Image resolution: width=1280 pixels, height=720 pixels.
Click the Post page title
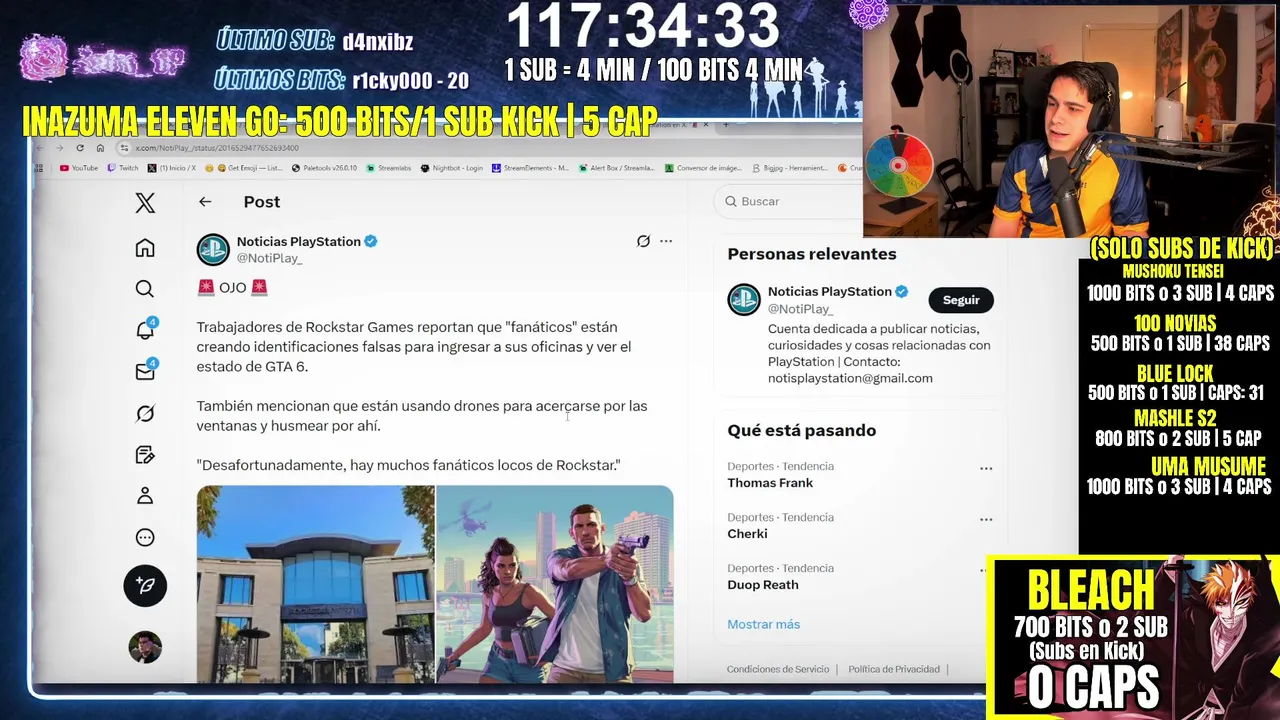pyautogui.click(x=262, y=202)
